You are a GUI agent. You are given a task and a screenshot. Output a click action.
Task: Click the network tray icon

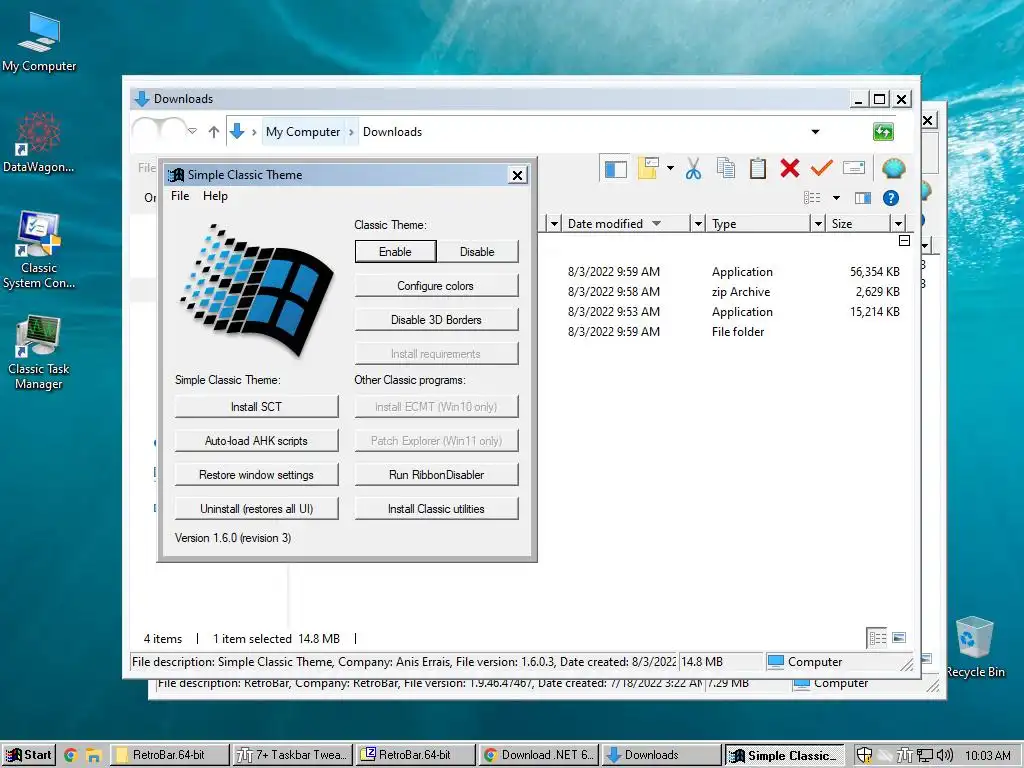(x=925, y=756)
